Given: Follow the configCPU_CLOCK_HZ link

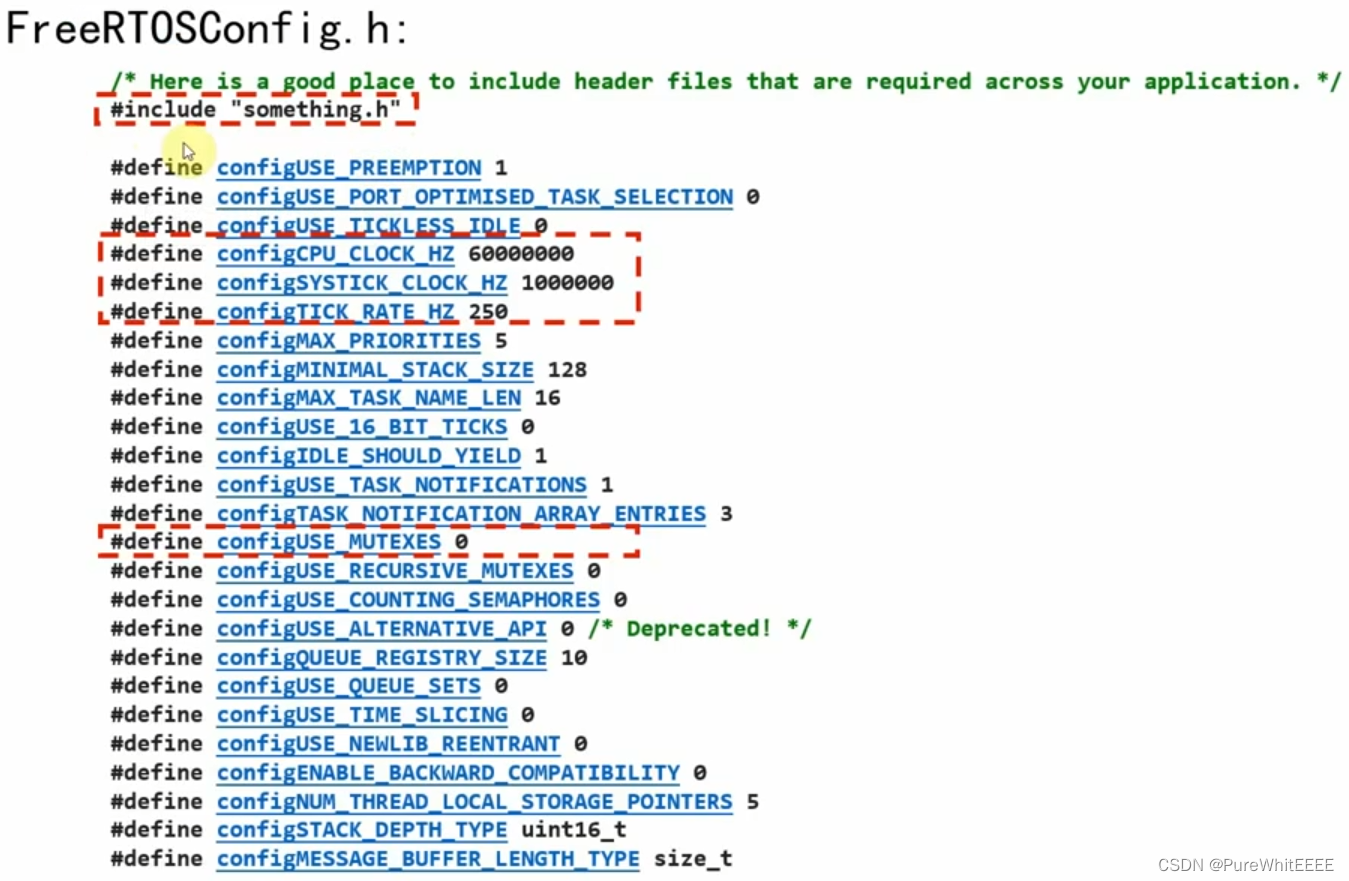Looking at the screenshot, I should point(336,254).
